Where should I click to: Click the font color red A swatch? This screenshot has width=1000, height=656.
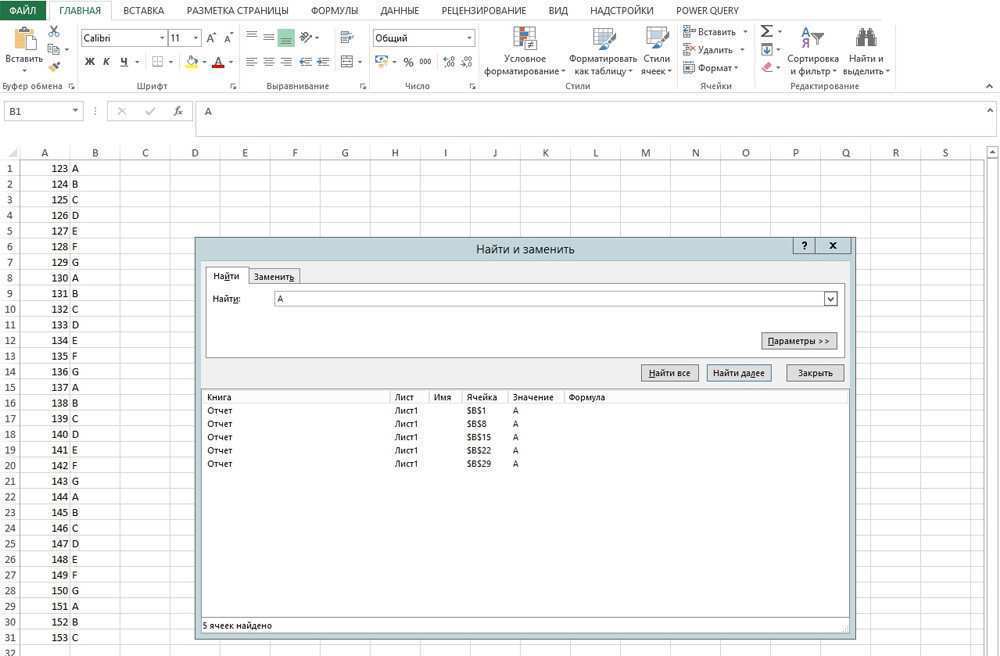coord(217,62)
